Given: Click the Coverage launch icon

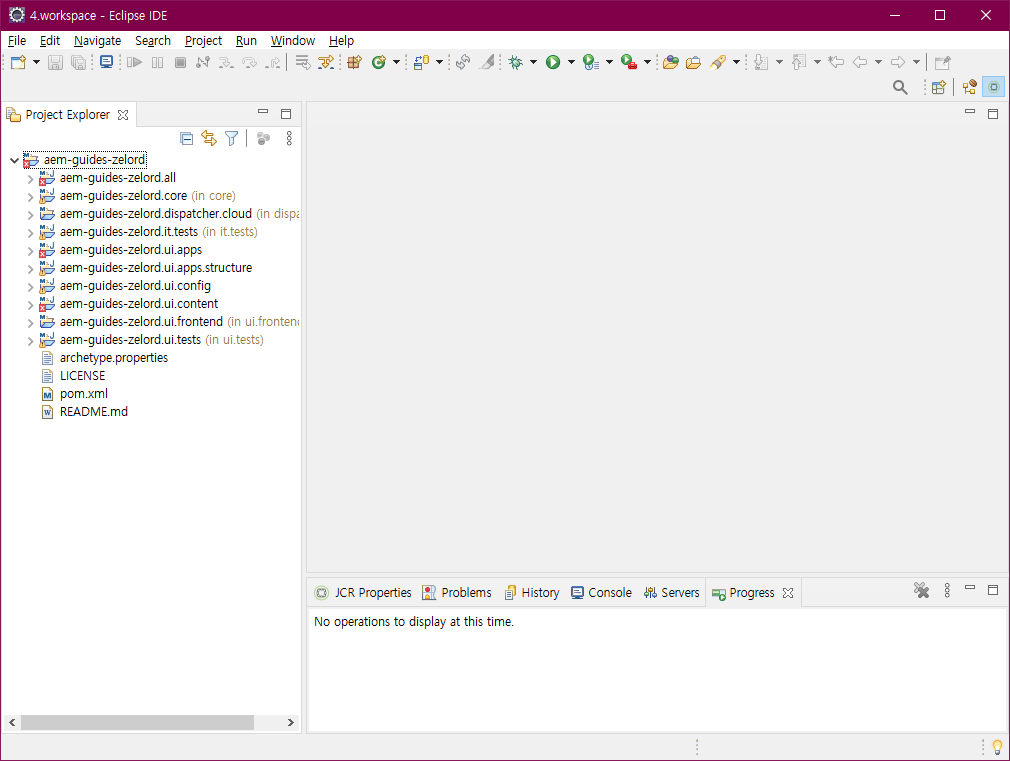Looking at the screenshot, I should coord(591,63).
